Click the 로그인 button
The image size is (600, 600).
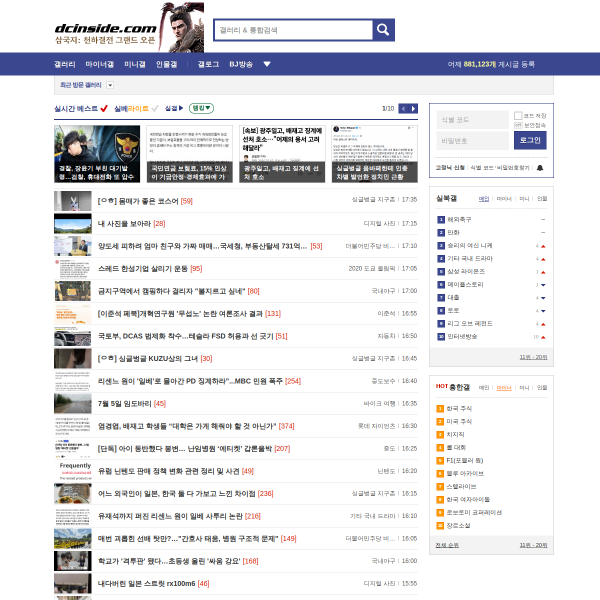coord(530,140)
